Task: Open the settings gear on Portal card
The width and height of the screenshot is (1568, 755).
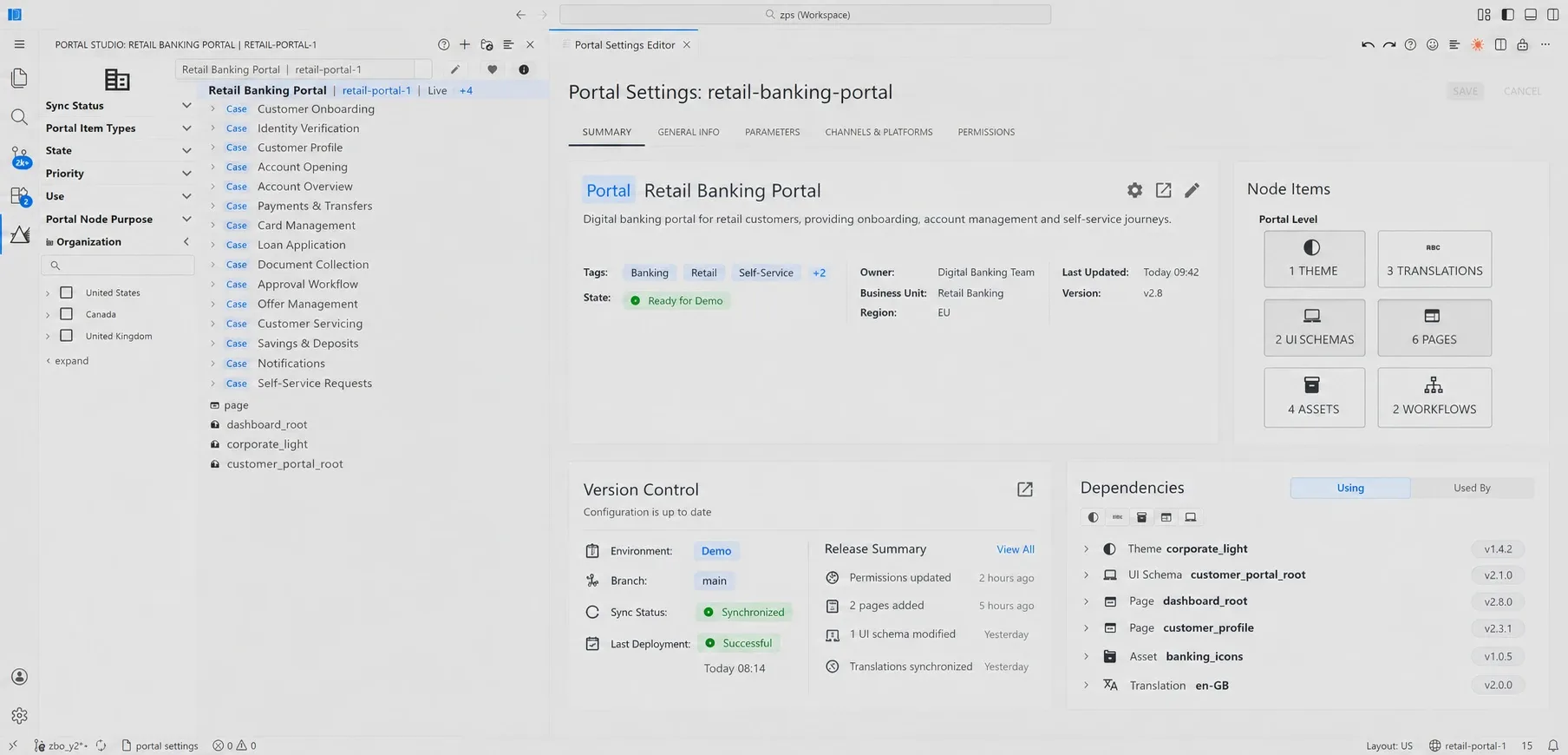Action: (x=1134, y=190)
